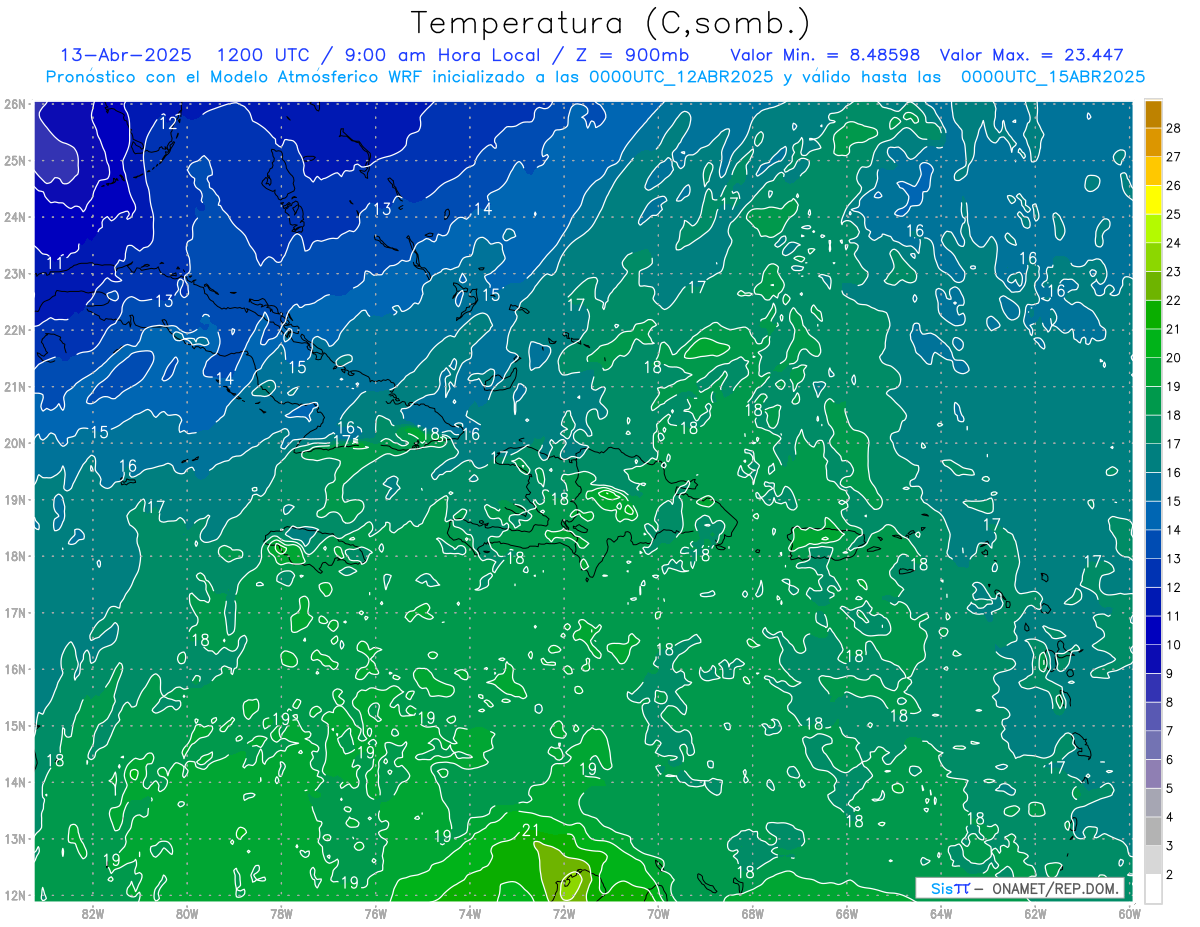Click the '1200 UTC' time label
Image resolution: width=1200 pixels, height=927 pixels.
263,55
